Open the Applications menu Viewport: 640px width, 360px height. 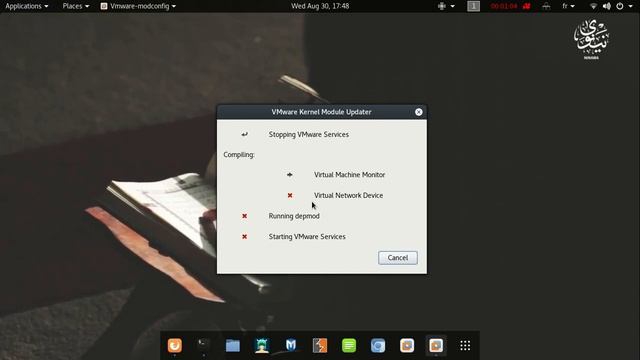[27, 6]
